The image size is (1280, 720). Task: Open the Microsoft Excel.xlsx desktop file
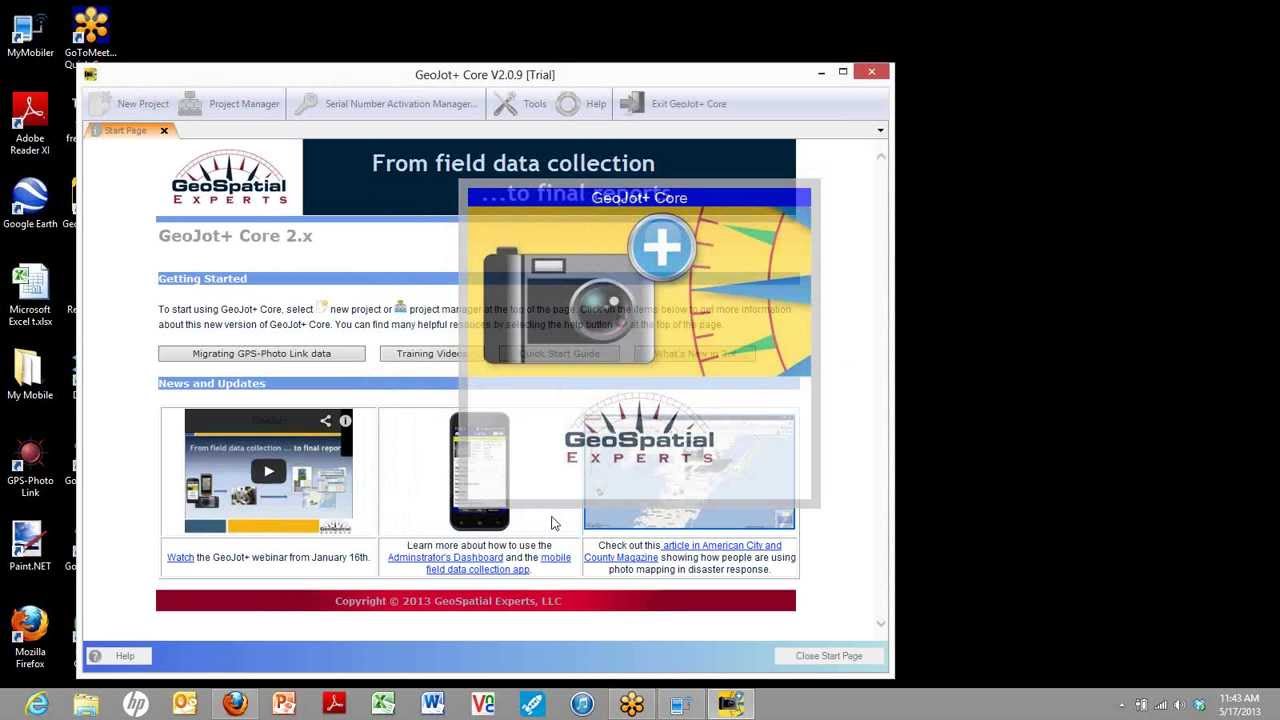pos(30,295)
